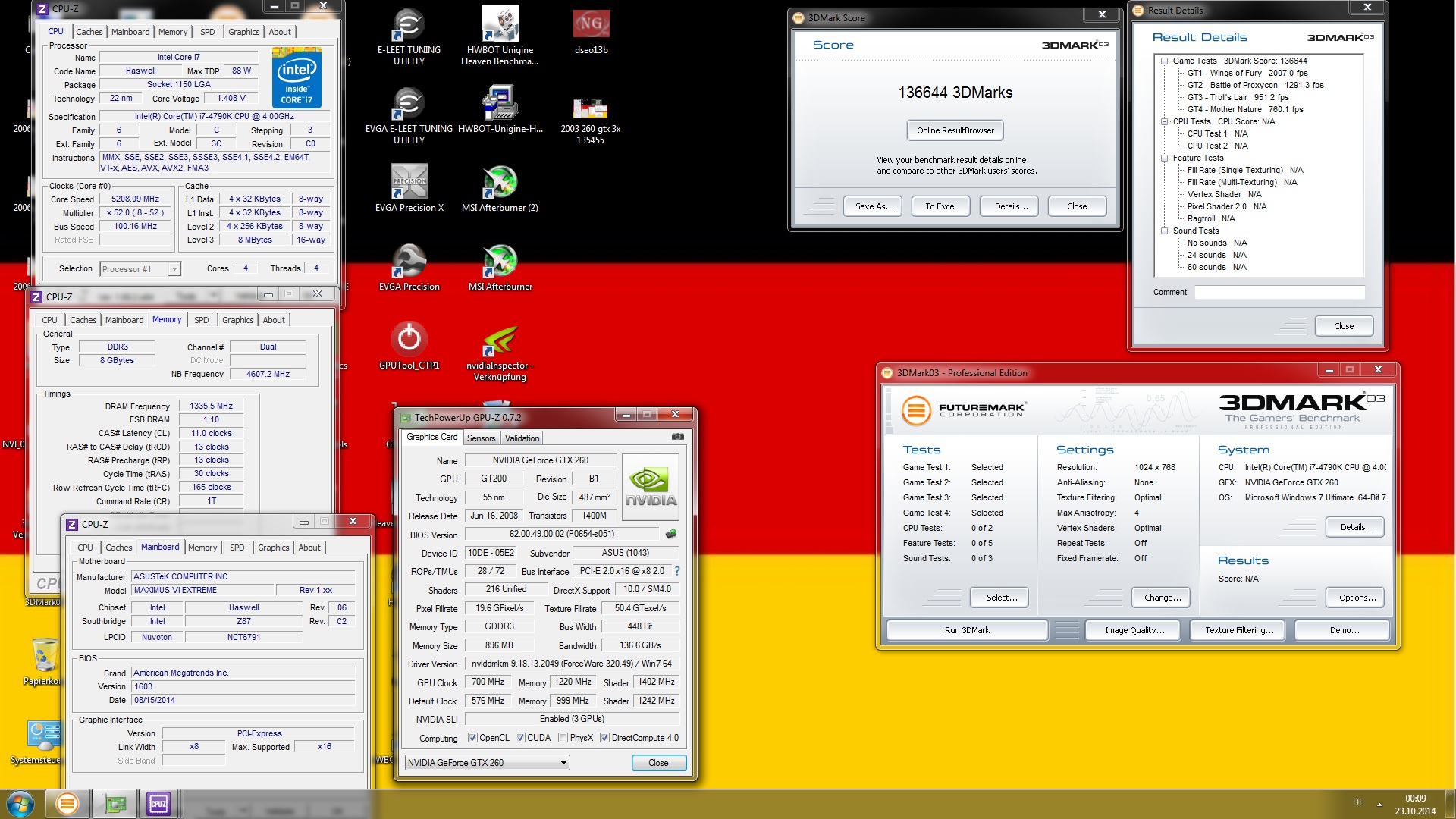Select GT1 - Wings of Fury result
This screenshot has height=819, width=1456.
1247,73
